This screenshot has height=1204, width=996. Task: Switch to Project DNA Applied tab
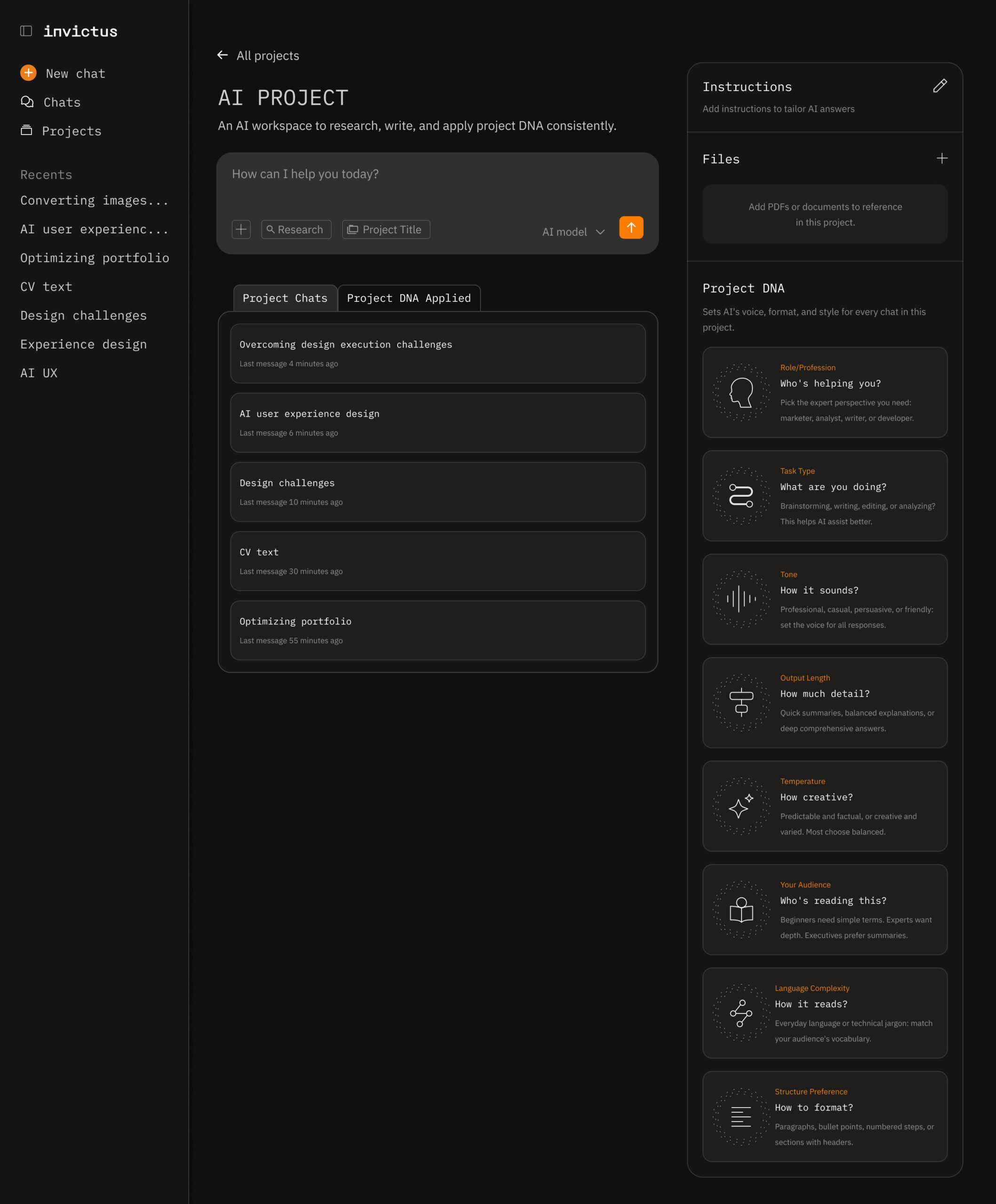tap(408, 298)
